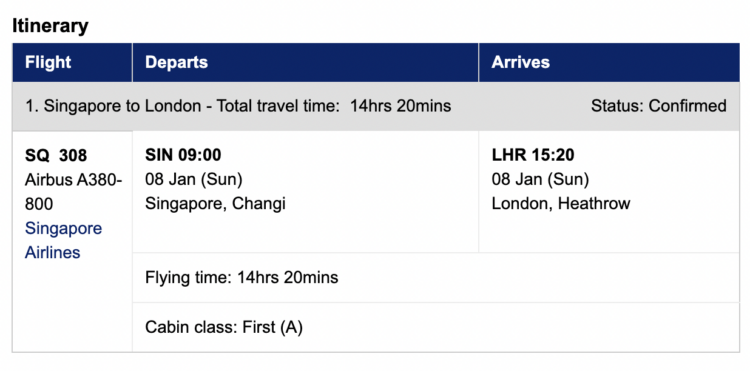This screenshot has height=371, width=750.
Task: Click the London, Heathrow airport name
Action: click(x=561, y=204)
